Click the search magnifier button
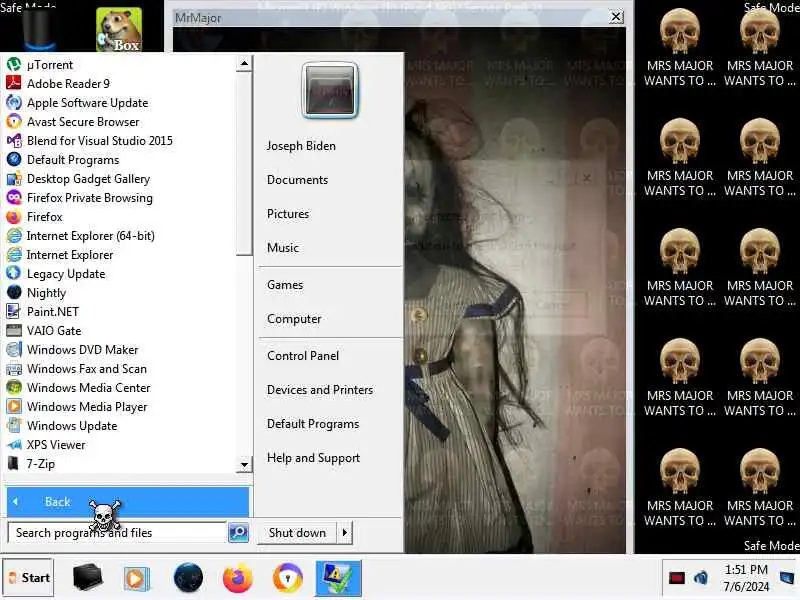Screen dimensions: 800x600 point(238,533)
